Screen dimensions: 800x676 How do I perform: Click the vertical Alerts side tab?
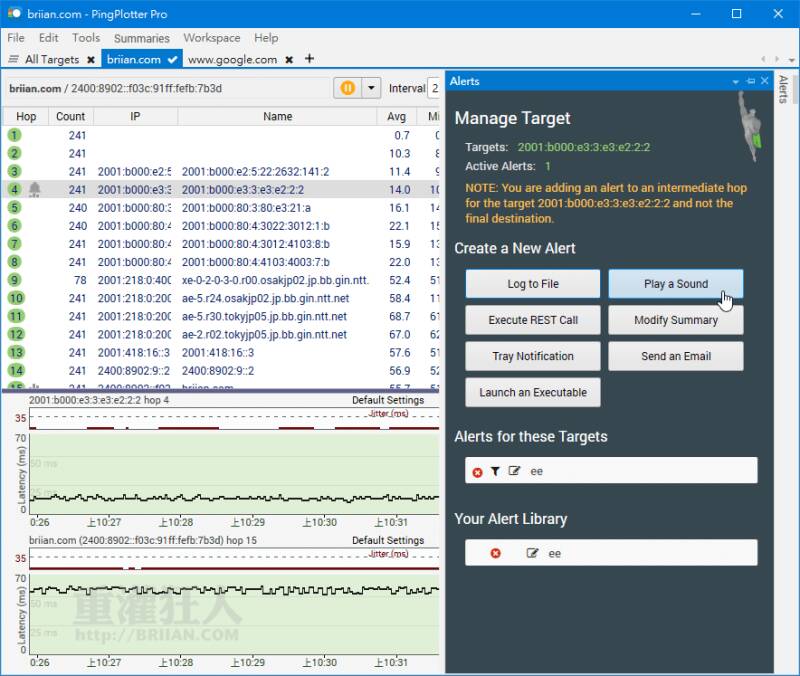click(783, 89)
